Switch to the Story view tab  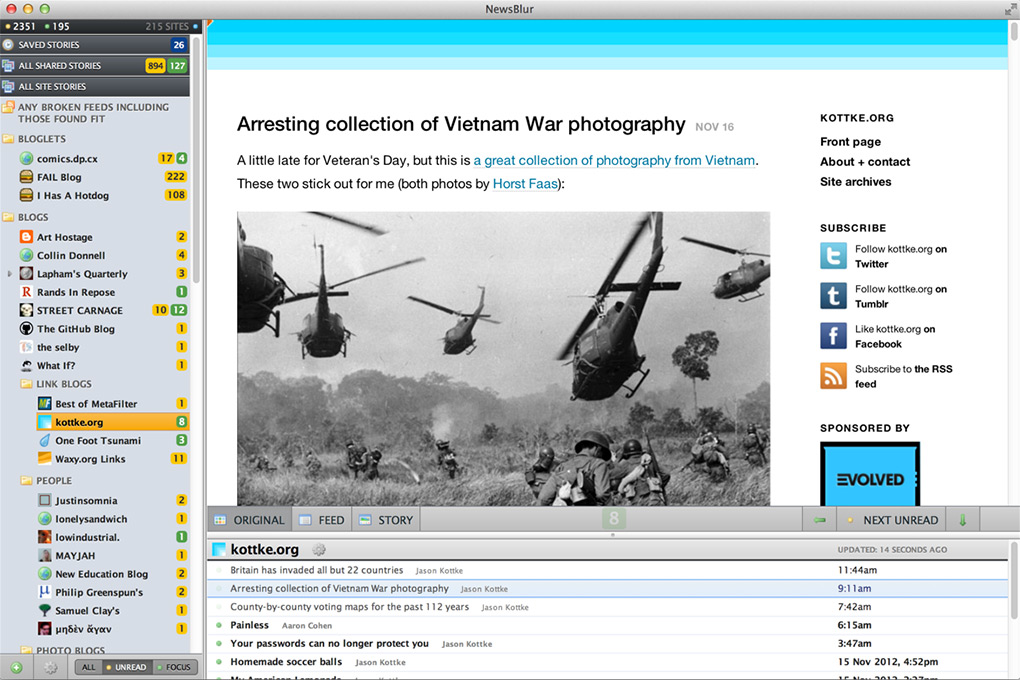click(386, 520)
